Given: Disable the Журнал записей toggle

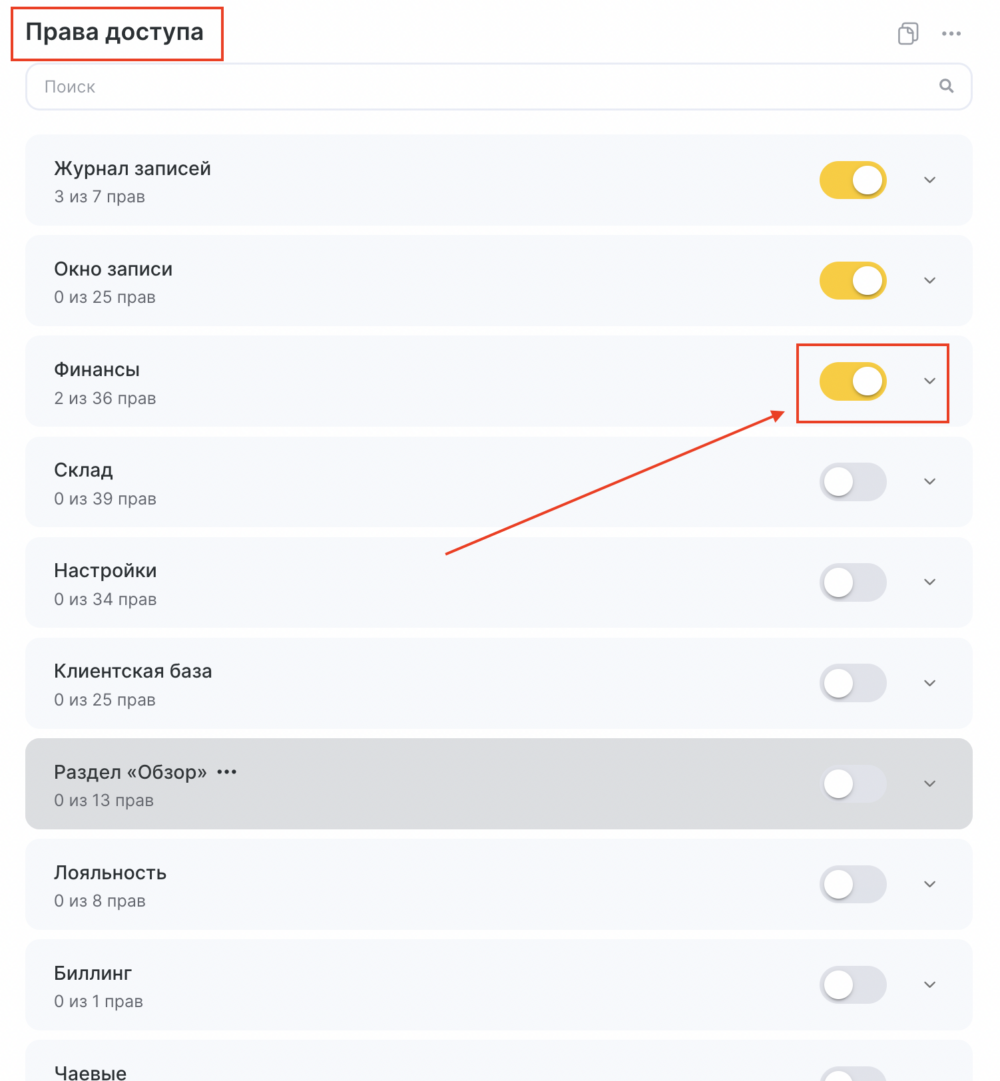Looking at the screenshot, I should 853,180.
